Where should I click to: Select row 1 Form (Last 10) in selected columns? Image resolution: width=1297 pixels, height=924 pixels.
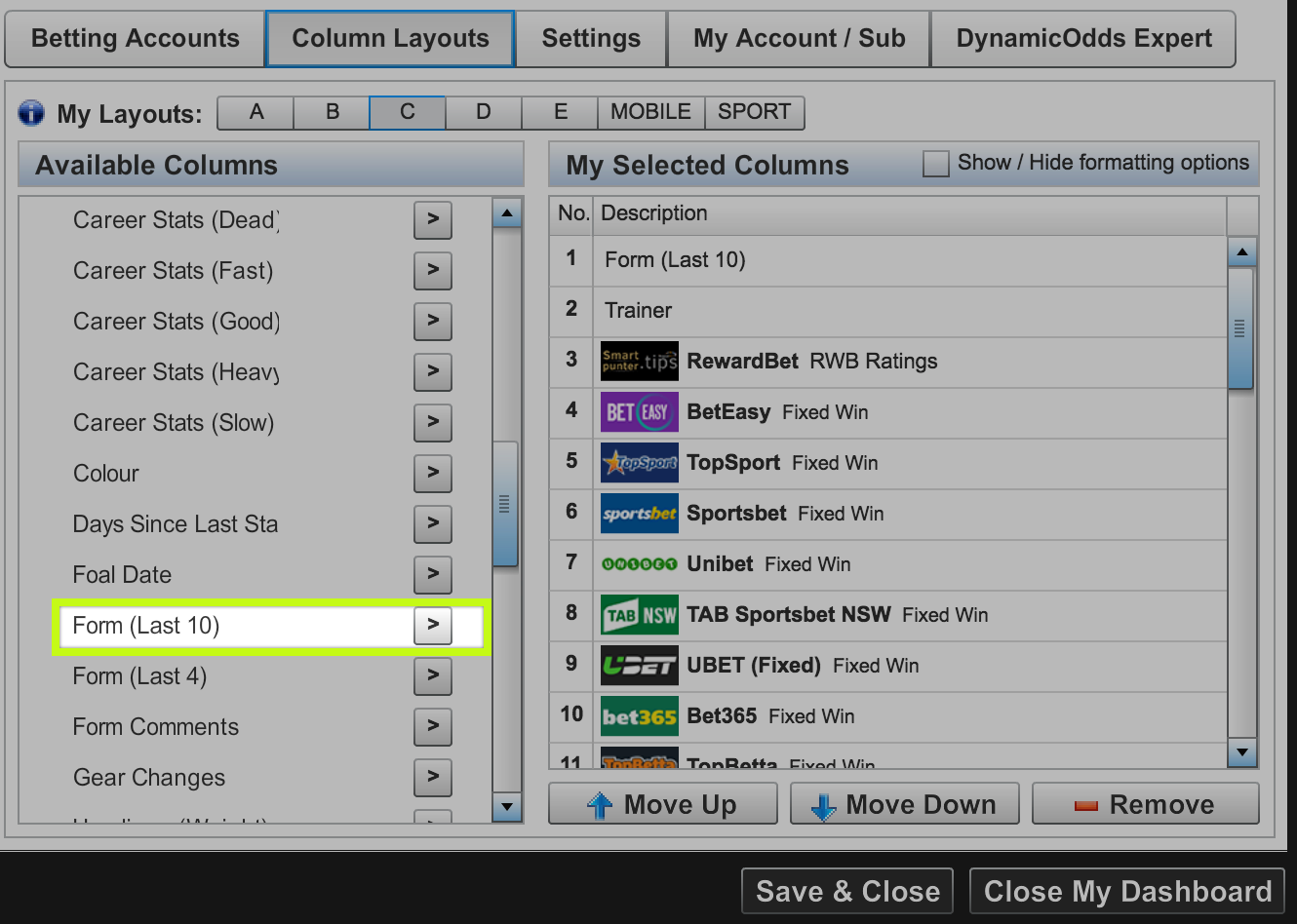click(888, 260)
